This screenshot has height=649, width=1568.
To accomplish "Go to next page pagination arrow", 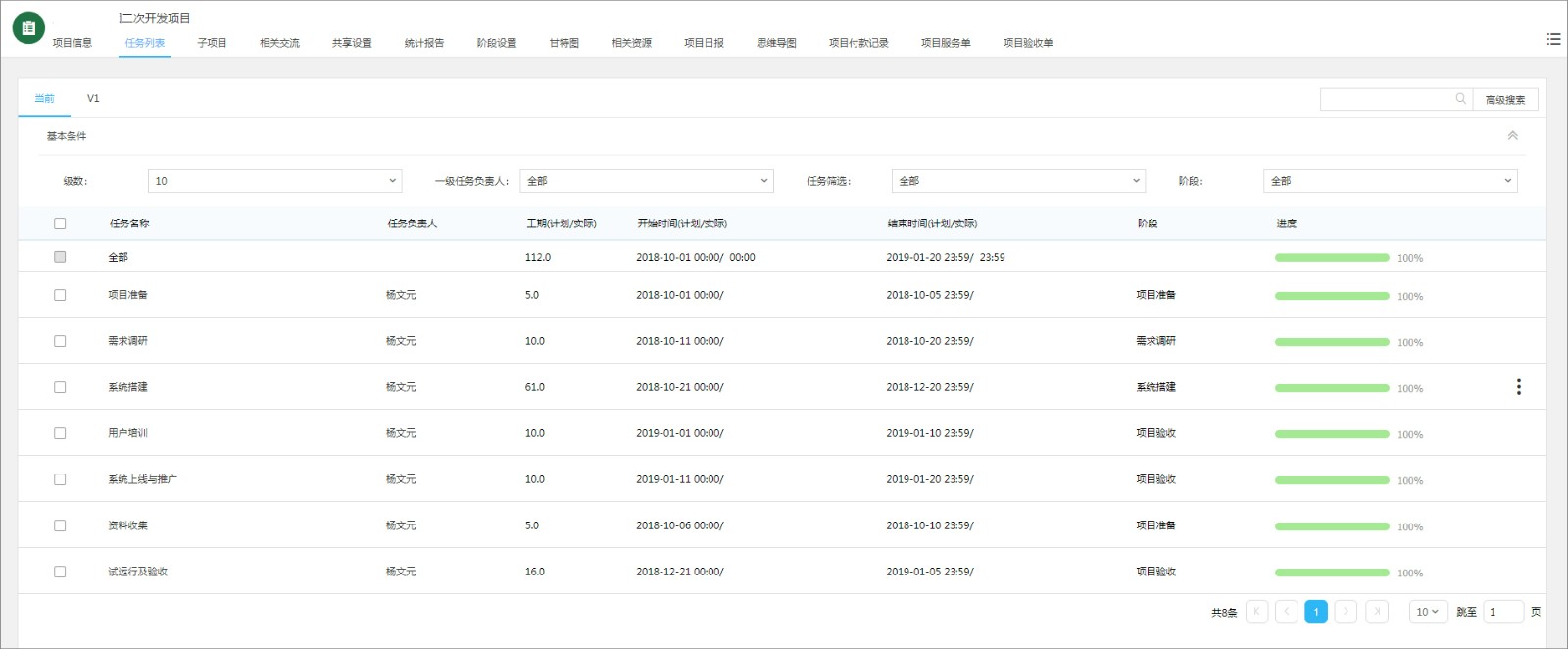I will tap(1347, 612).
